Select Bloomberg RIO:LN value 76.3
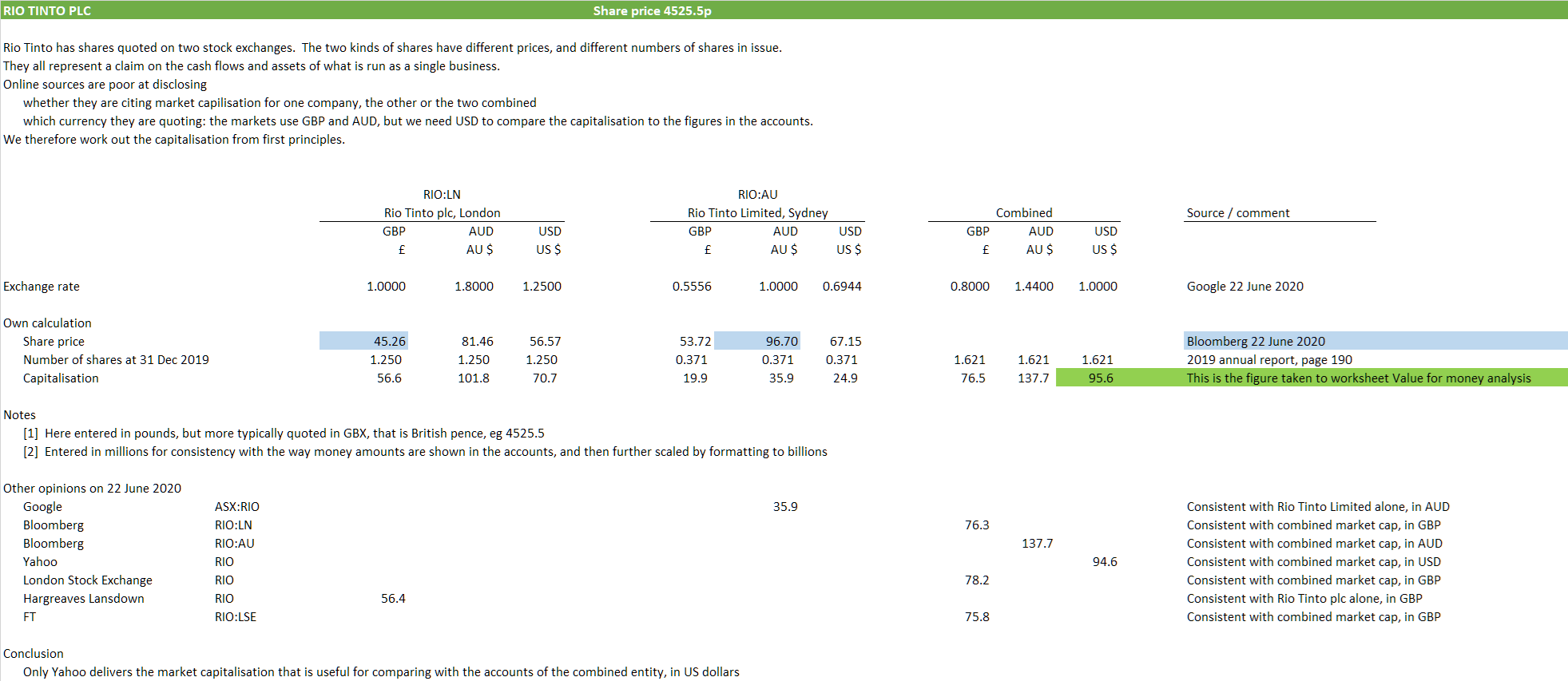 [977, 525]
